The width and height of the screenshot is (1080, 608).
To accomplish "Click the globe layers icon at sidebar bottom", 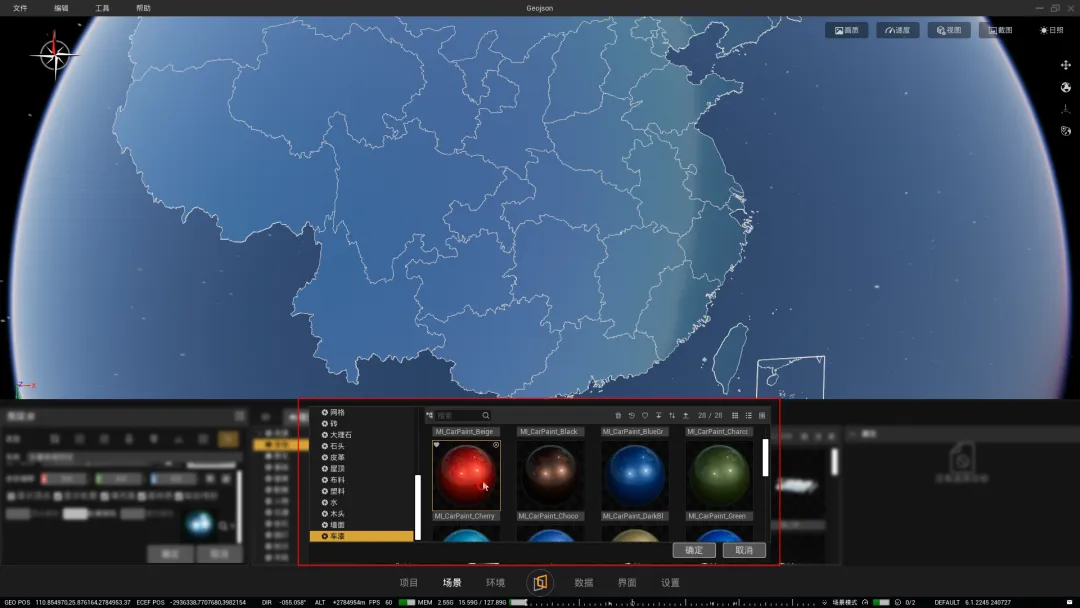I will [1066, 131].
